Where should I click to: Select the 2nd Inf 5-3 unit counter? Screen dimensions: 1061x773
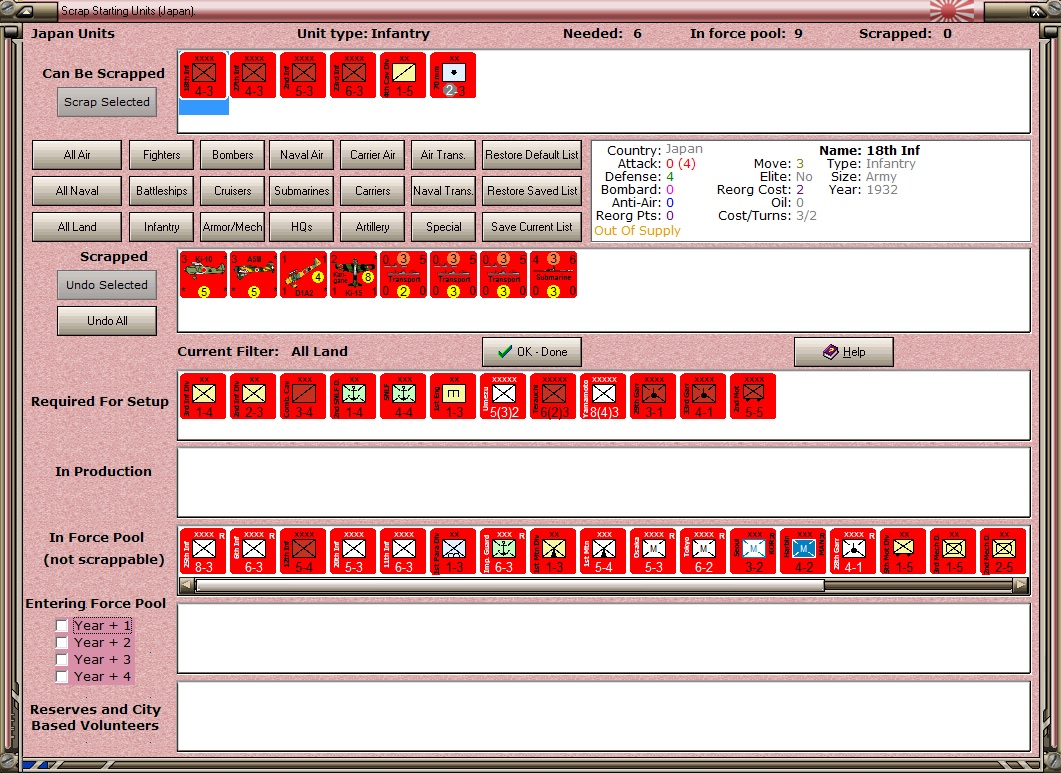tap(304, 75)
